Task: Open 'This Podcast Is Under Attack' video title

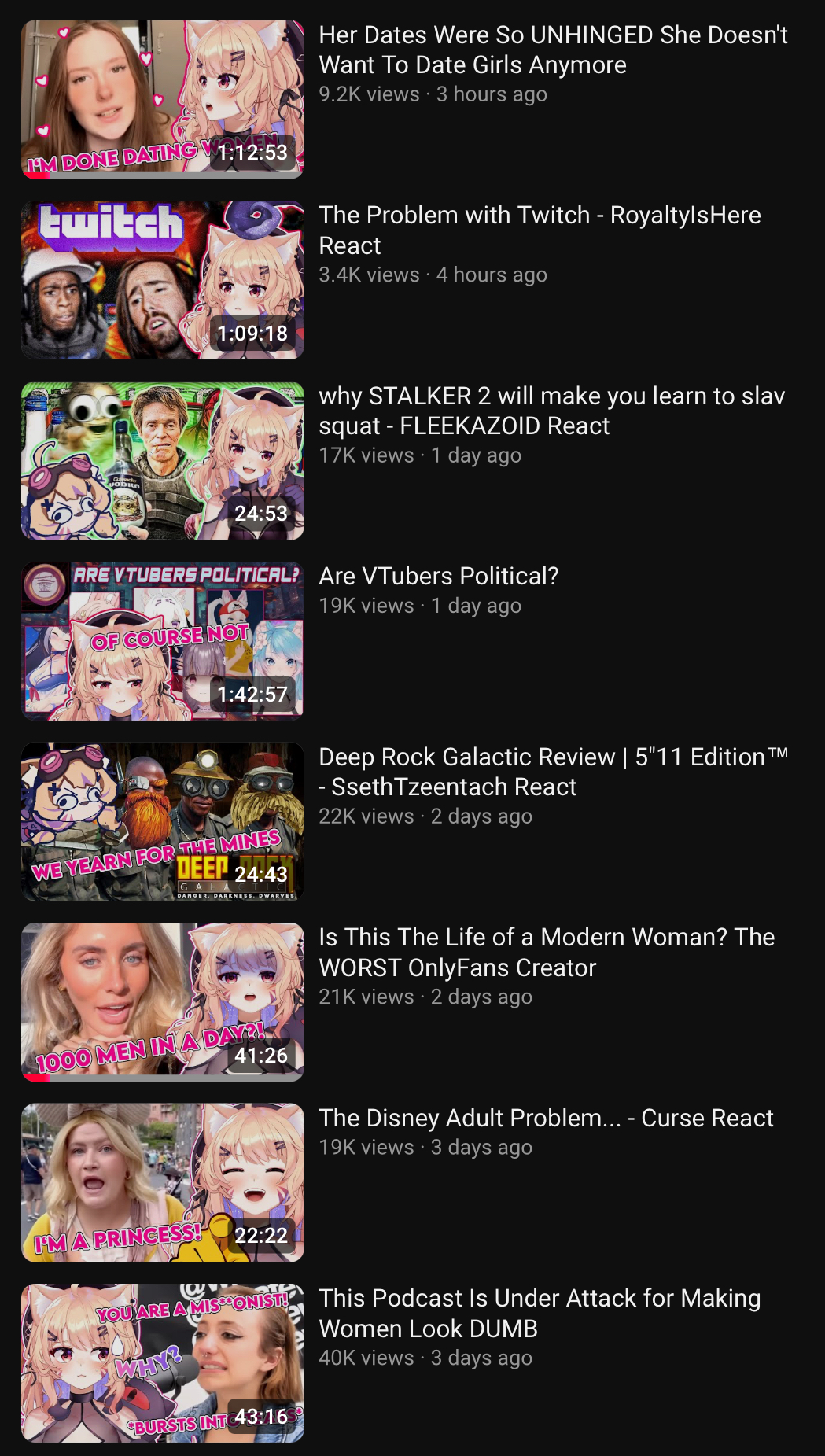Action: (540, 1313)
